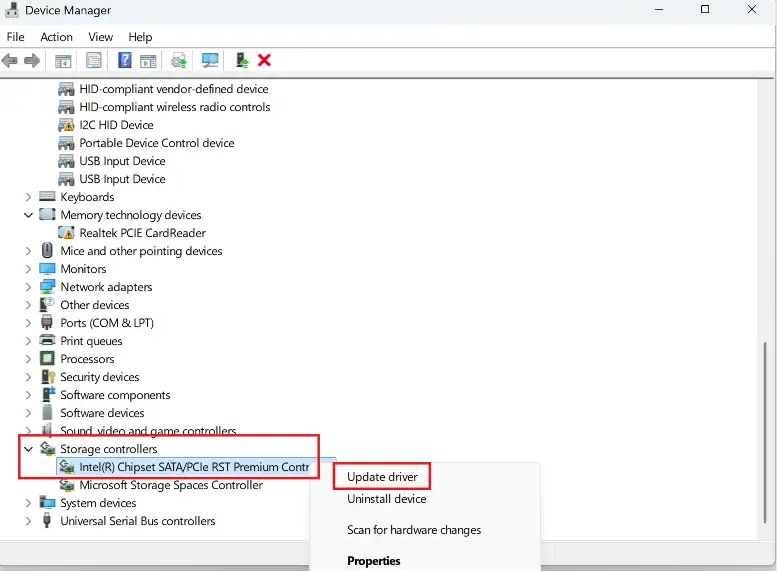Click the Other devices category icon
Viewport: 777px width, 572px height.
pyautogui.click(x=47, y=304)
